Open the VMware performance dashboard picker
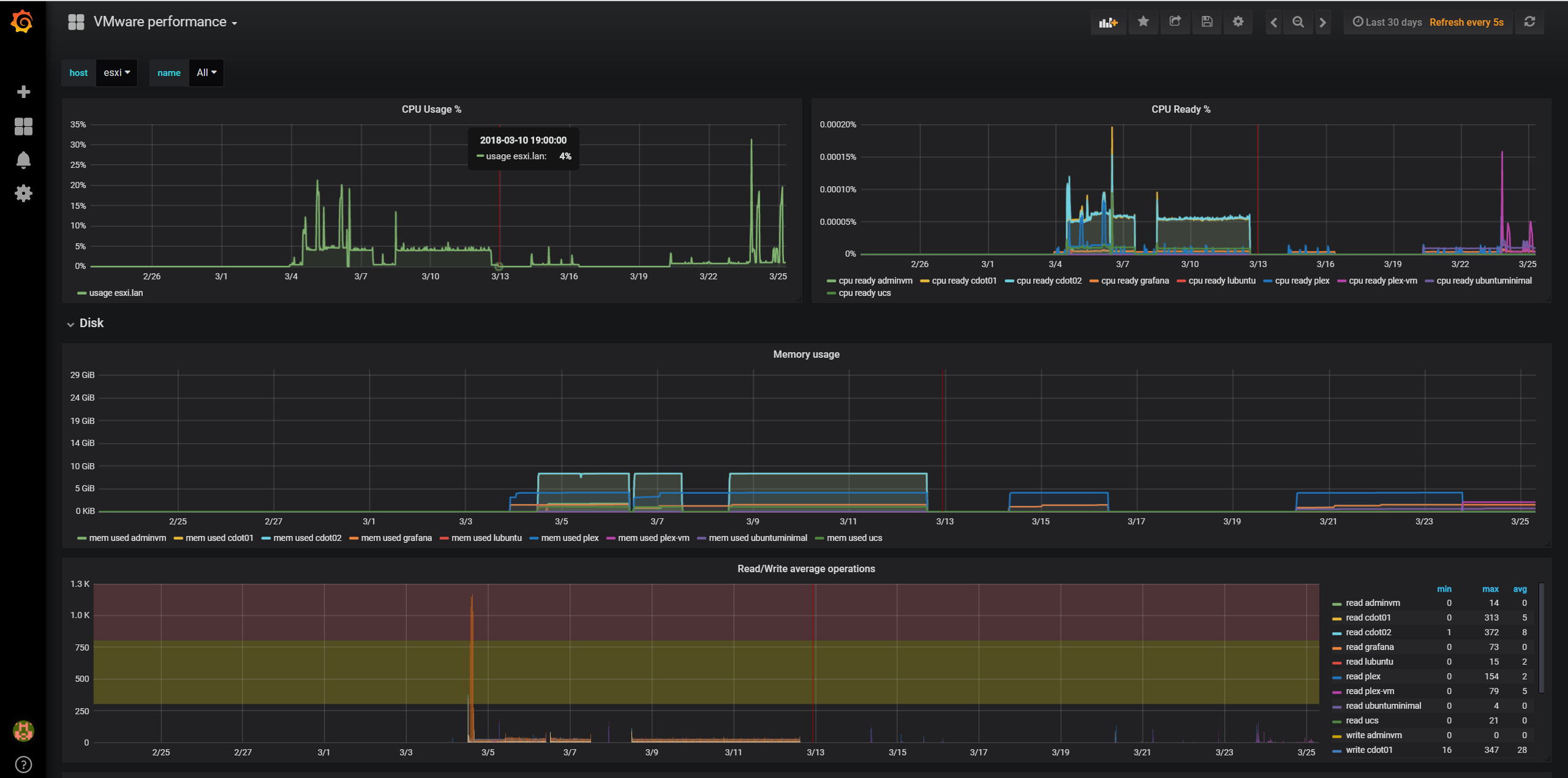The width and height of the screenshot is (1568, 778). (160, 22)
